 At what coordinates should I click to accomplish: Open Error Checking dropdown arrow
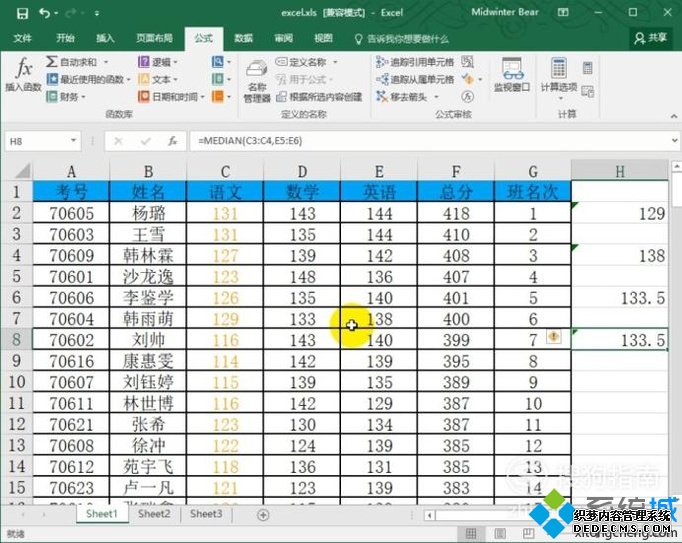[x=480, y=79]
